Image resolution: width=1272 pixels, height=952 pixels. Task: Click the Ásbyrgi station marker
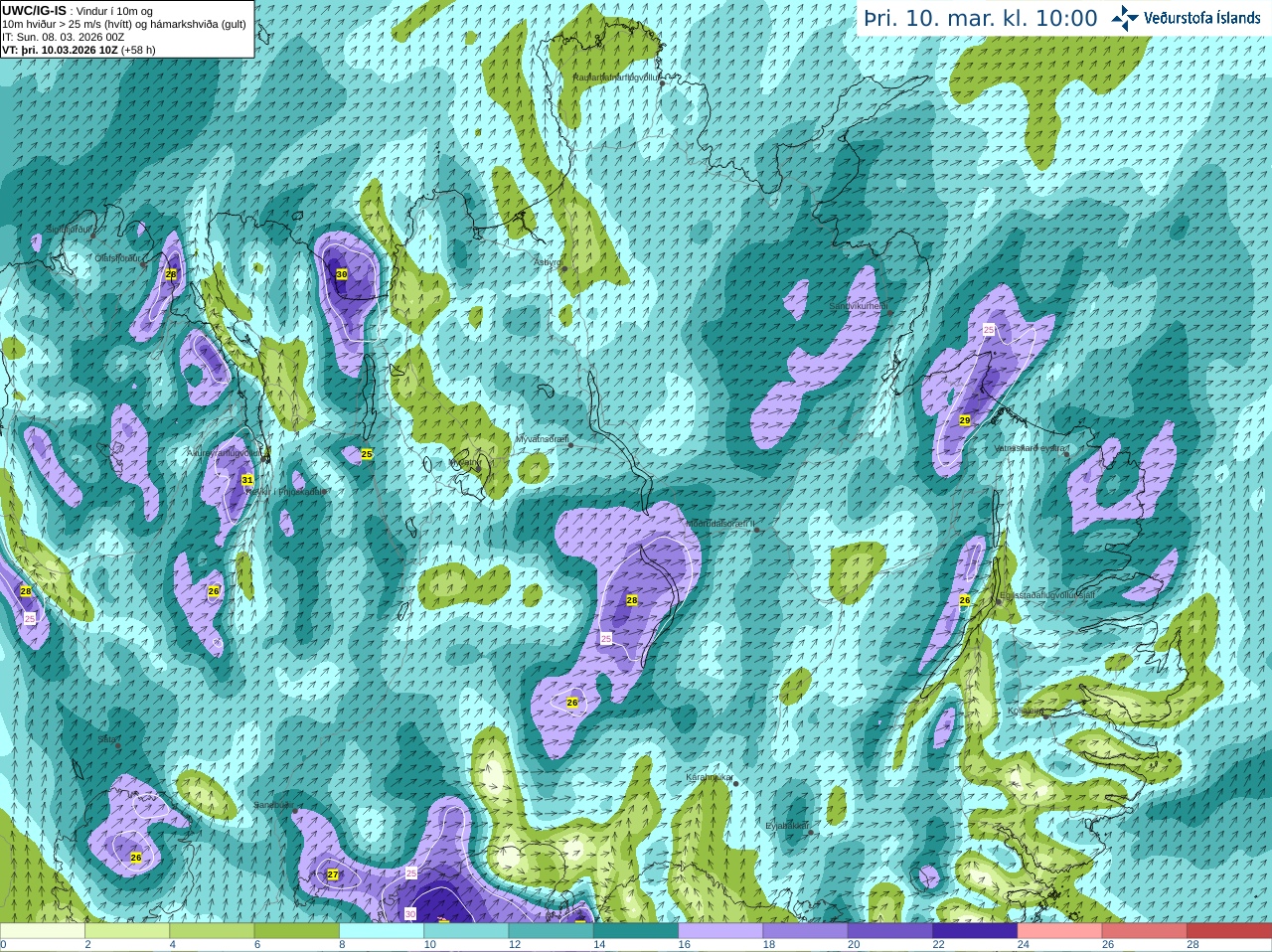click(563, 268)
